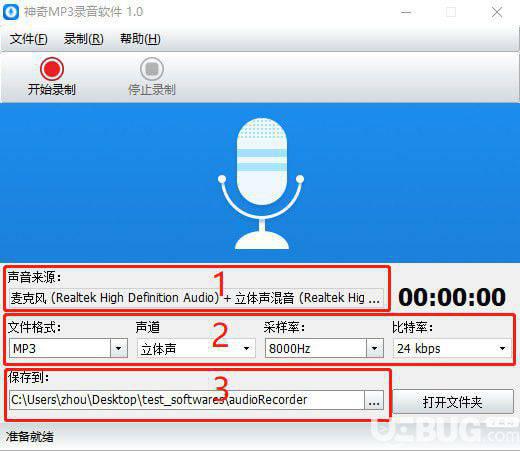Click the browse (...) button for save path
Screen dimensions: 520x451
click(x=374, y=400)
